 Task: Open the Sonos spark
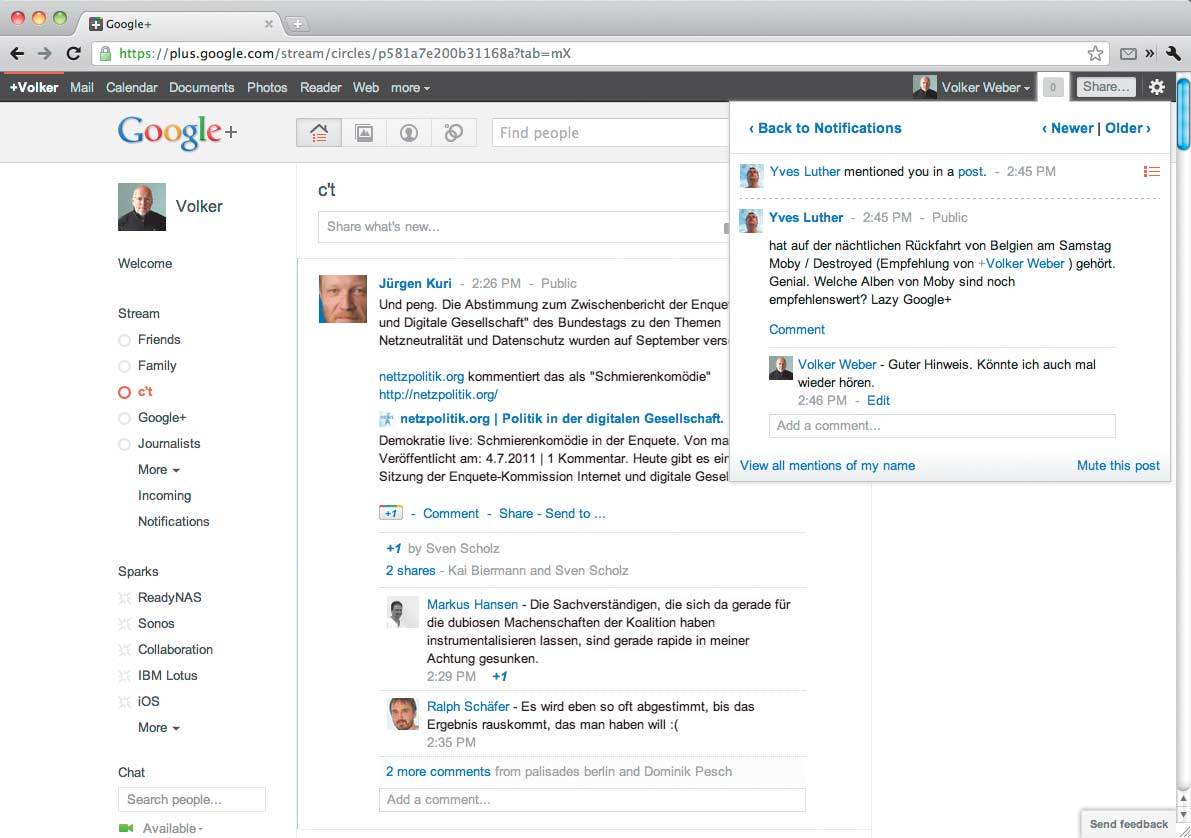pyautogui.click(x=156, y=624)
